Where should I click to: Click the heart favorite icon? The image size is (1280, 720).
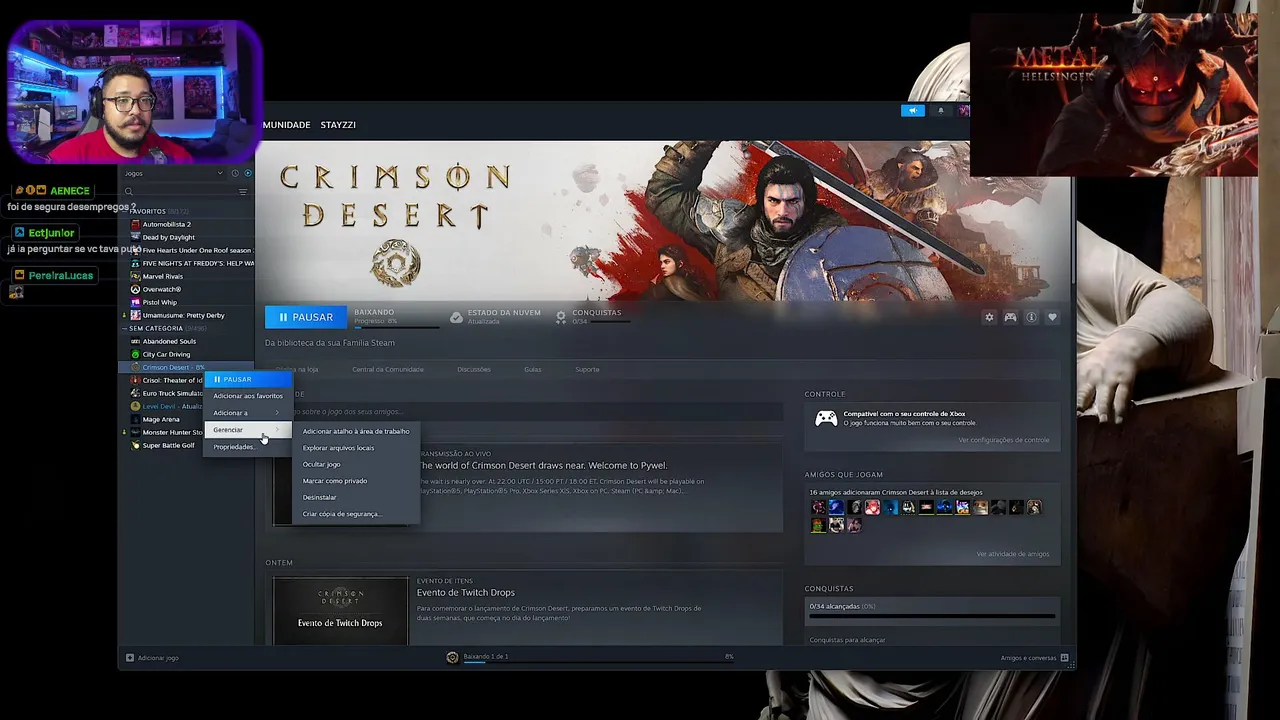[x=1052, y=317]
